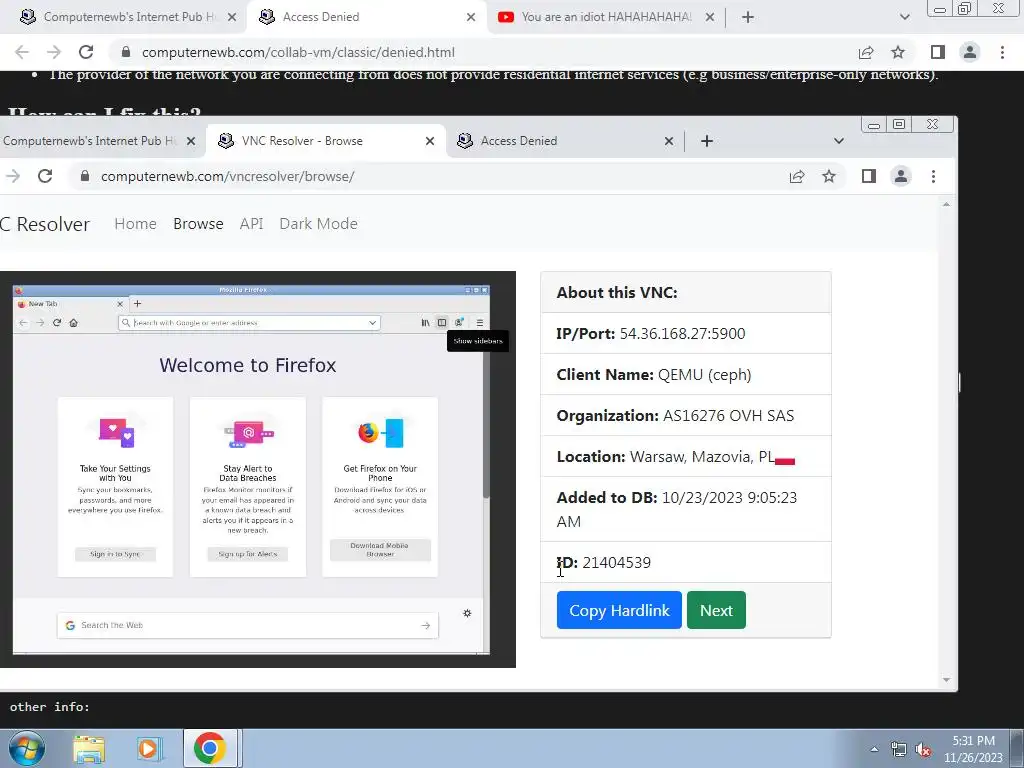Reload page in back Chrome window
This screenshot has width=1024, height=768.
coord(86,52)
